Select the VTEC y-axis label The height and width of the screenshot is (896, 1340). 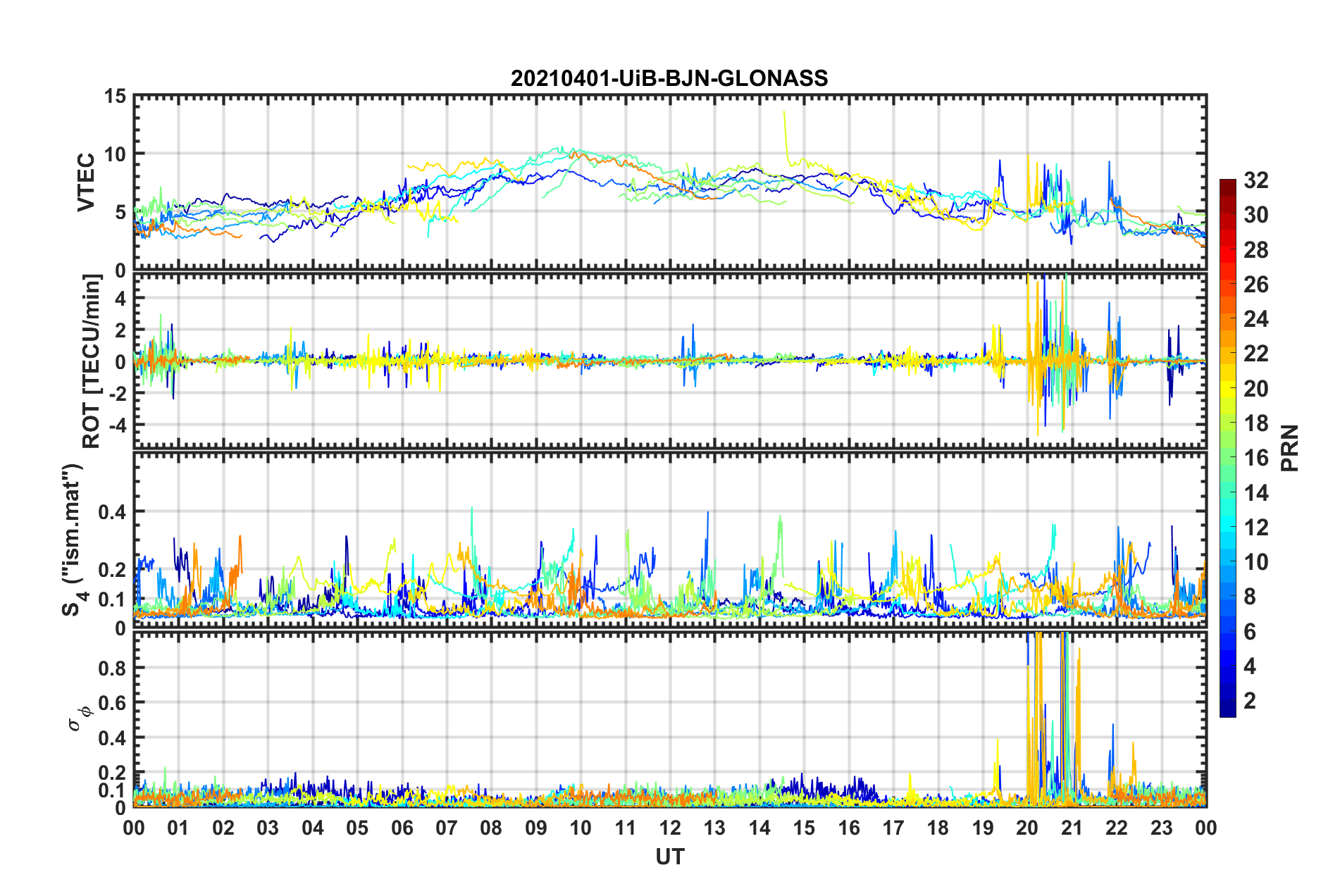(x=86, y=182)
